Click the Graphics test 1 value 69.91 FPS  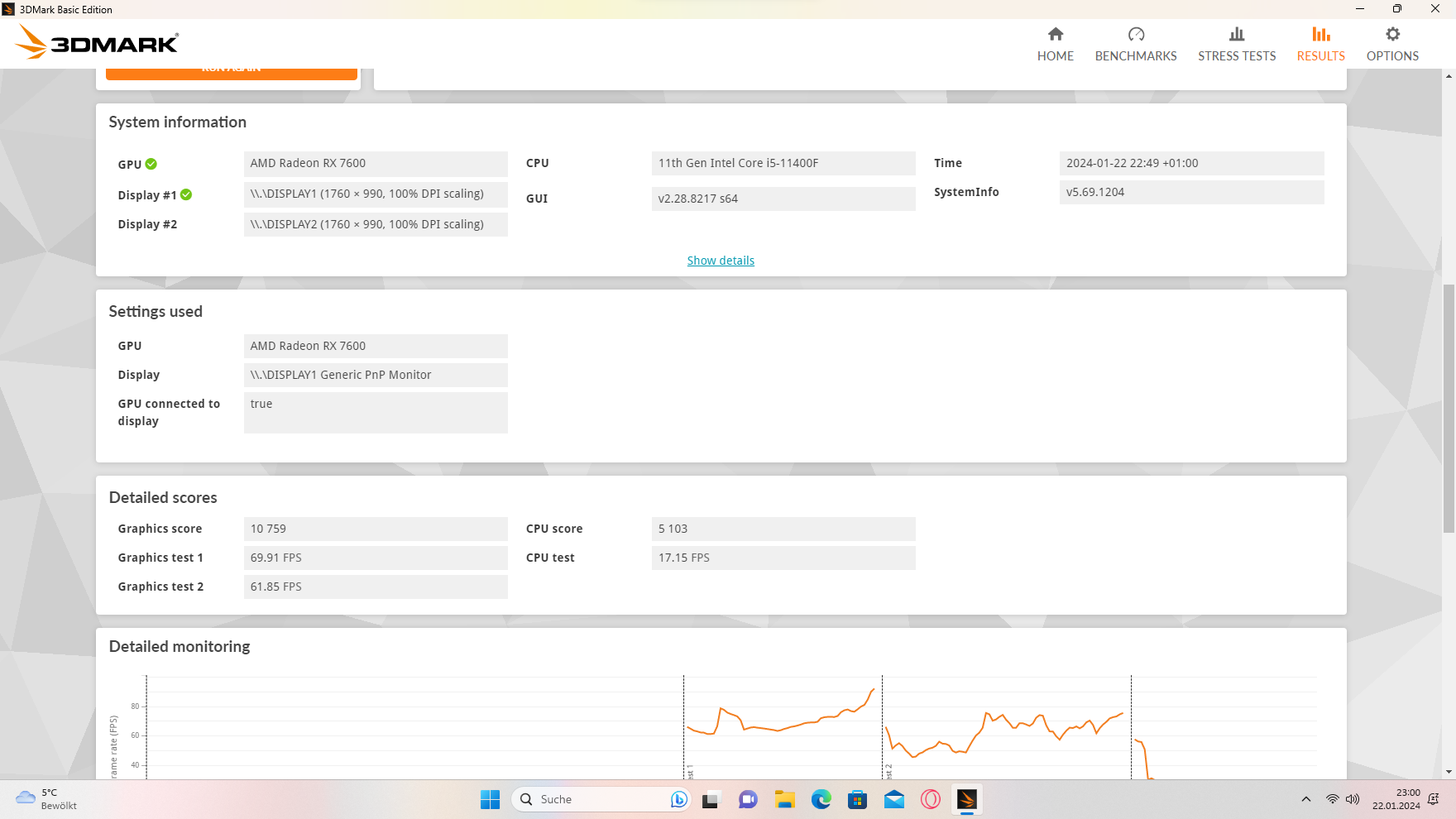tap(376, 558)
